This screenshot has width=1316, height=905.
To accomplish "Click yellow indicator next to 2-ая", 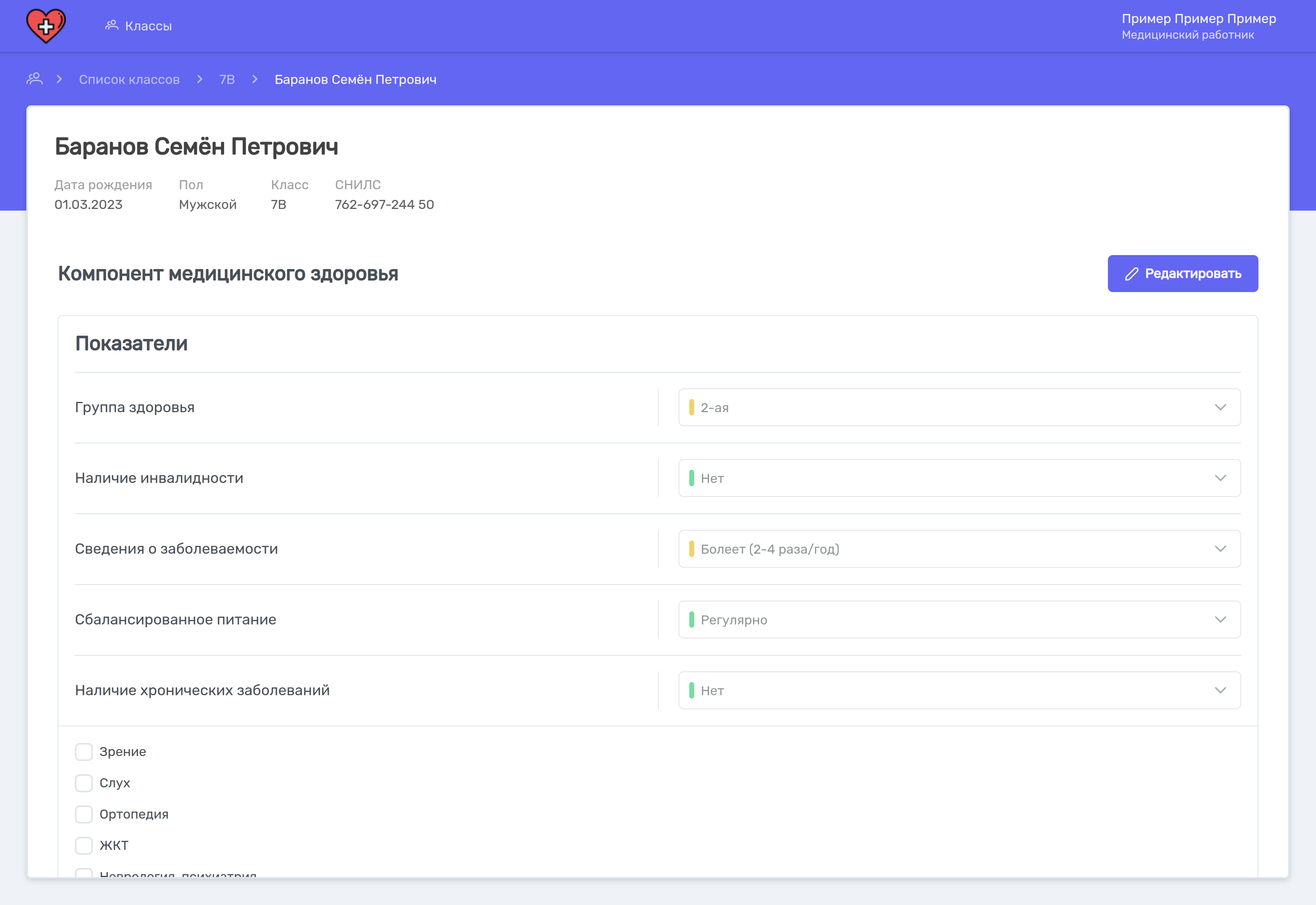I will [x=691, y=407].
